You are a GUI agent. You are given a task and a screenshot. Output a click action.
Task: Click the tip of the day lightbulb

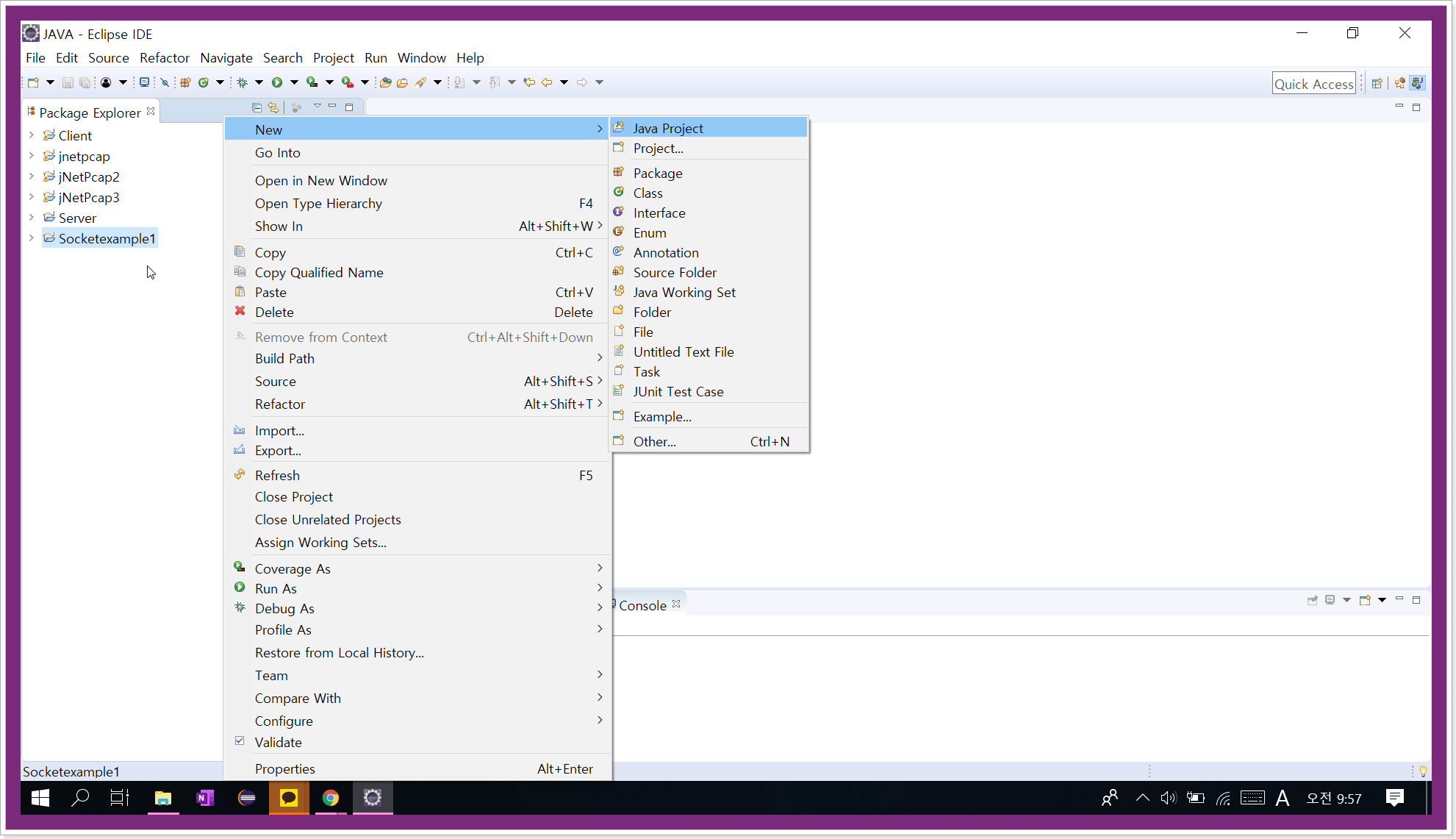(1423, 771)
